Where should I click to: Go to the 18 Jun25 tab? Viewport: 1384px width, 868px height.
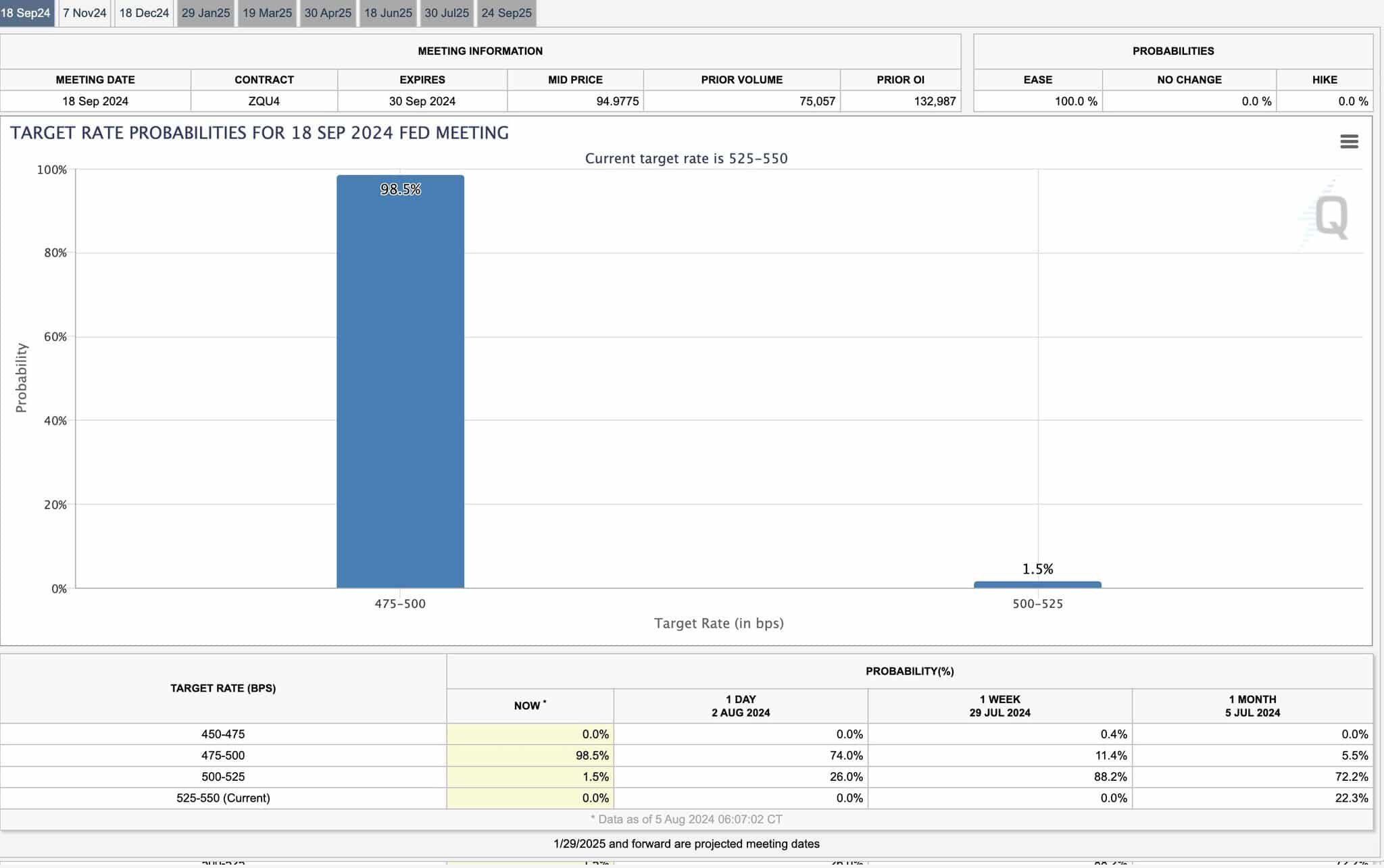tap(388, 13)
